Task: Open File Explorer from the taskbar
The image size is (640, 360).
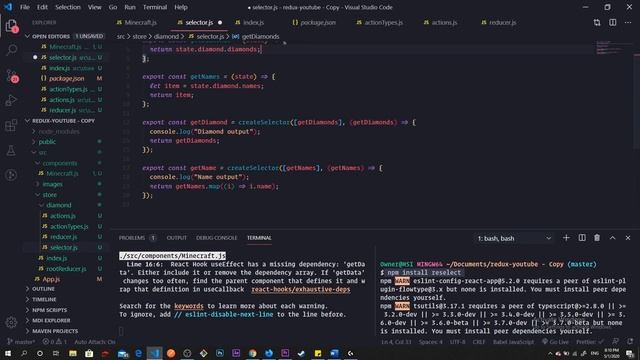Action: pyautogui.click(x=73, y=353)
